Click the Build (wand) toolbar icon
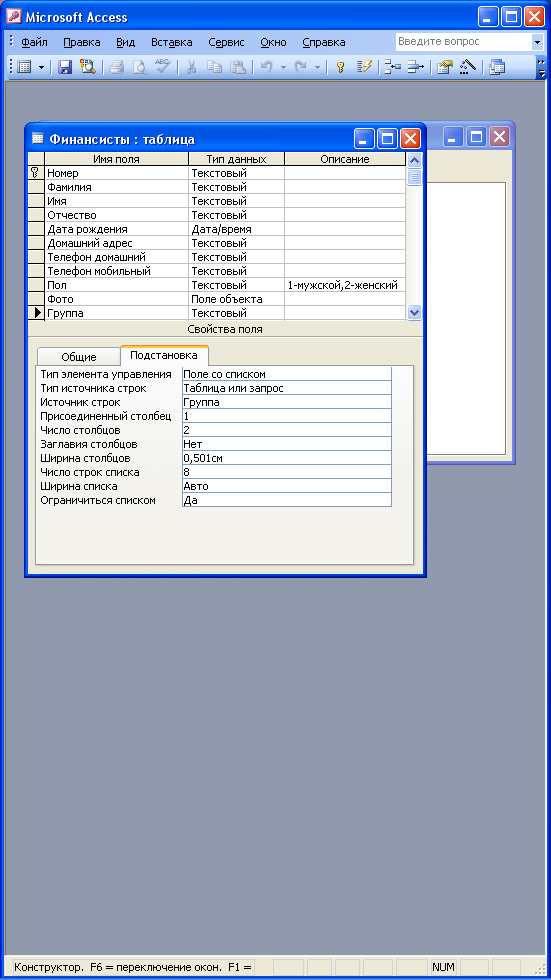This screenshot has height=980, width=551. (467, 67)
